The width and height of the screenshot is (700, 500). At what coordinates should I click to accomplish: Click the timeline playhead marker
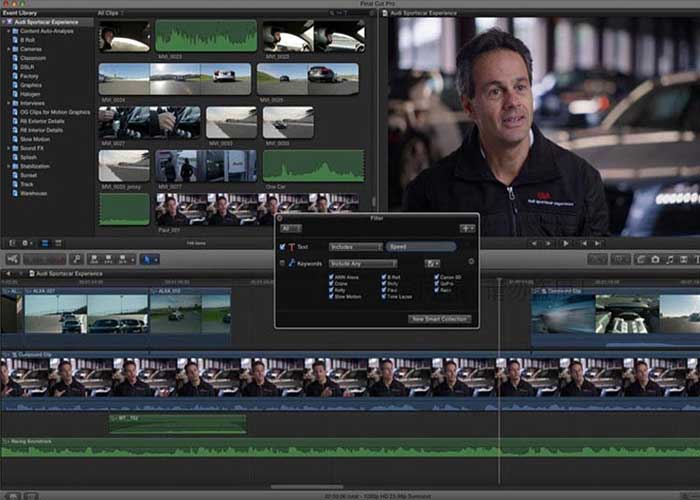click(x=500, y=280)
